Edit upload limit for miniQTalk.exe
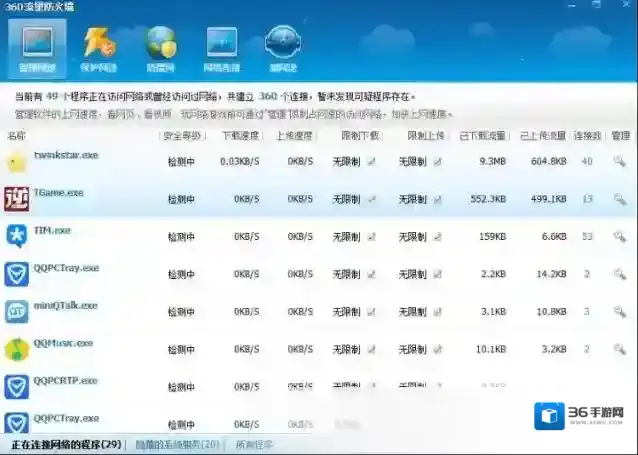This screenshot has height=455, width=638. 437,312
